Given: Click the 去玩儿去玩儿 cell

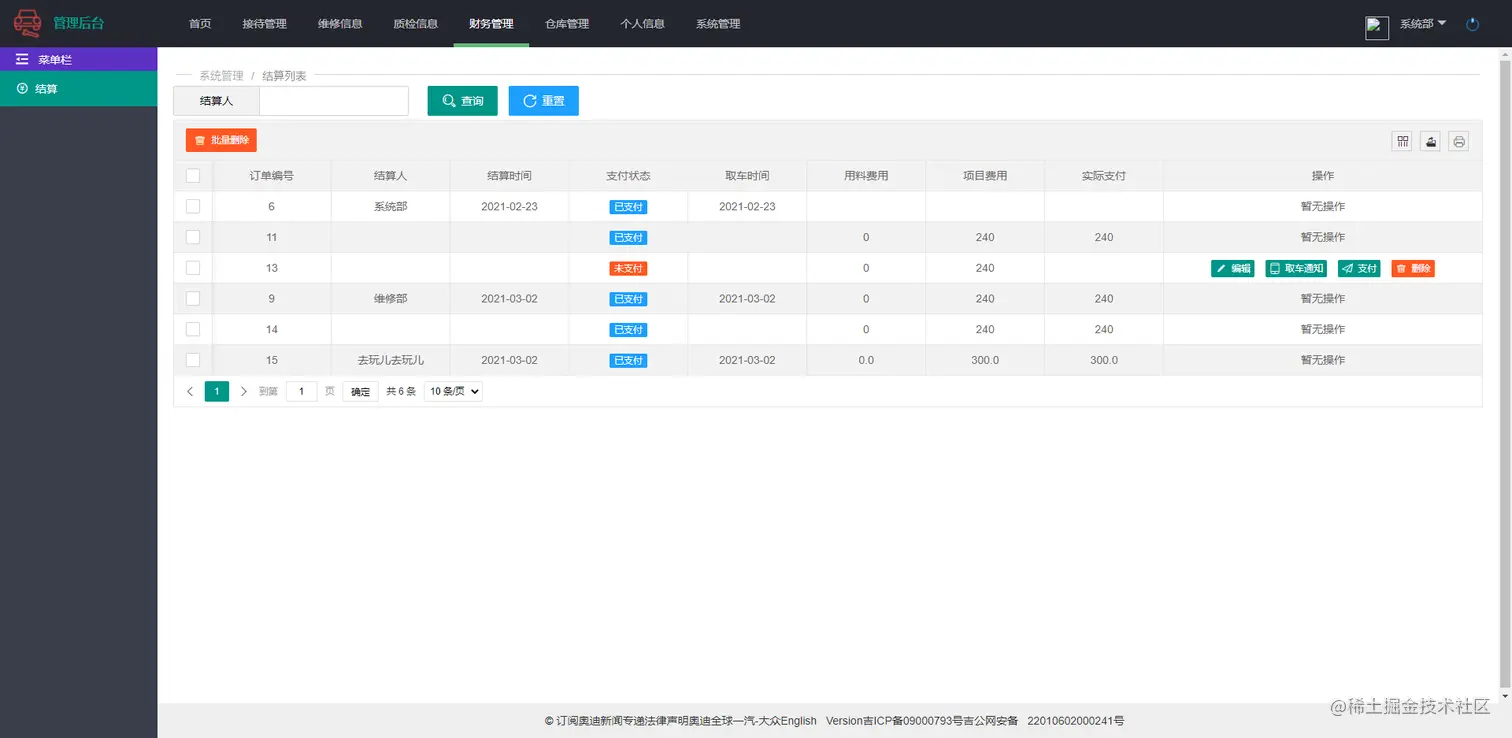Looking at the screenshot, I should pyautogui.click(x=390, y=360).
